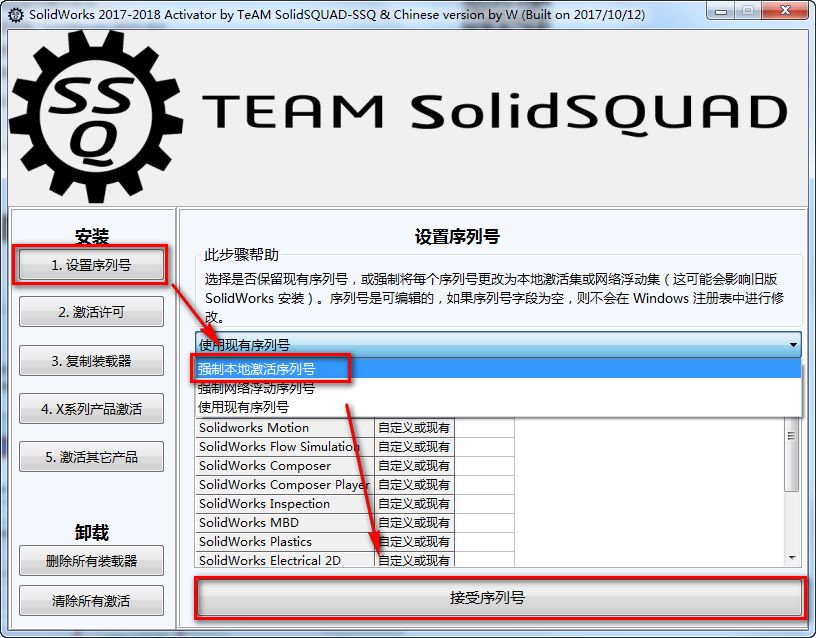Click the "1. 设置序列号" button

91,265
